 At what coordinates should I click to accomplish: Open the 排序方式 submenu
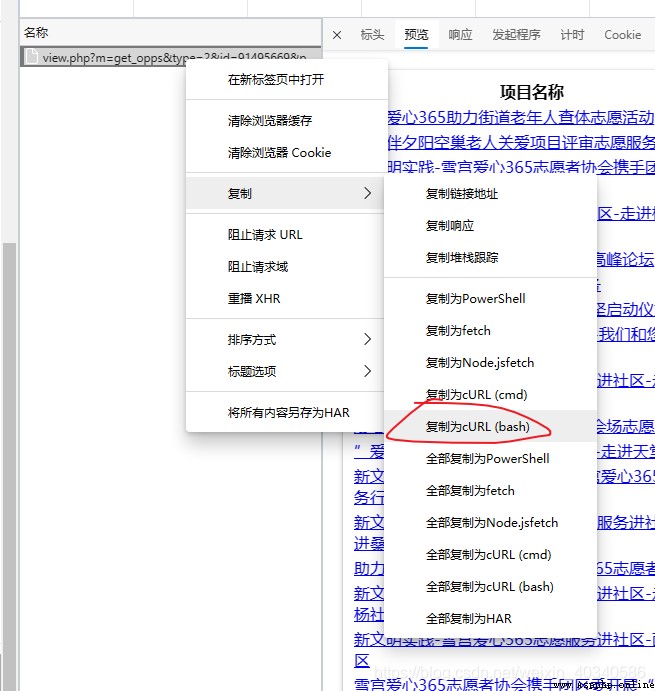point(285,339)
